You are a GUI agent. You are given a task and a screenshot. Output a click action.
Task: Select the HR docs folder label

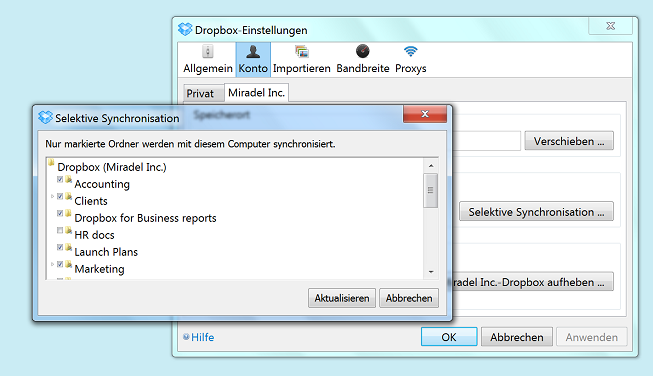94,235
